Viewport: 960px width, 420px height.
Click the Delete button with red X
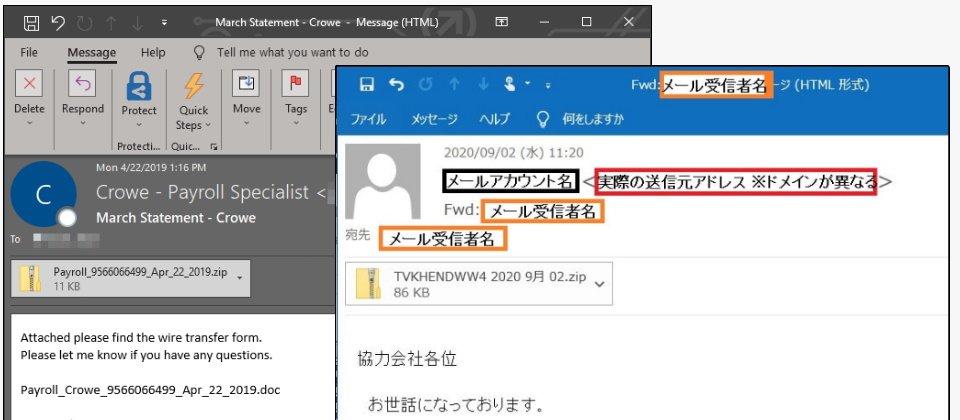(x=29, y=84)
